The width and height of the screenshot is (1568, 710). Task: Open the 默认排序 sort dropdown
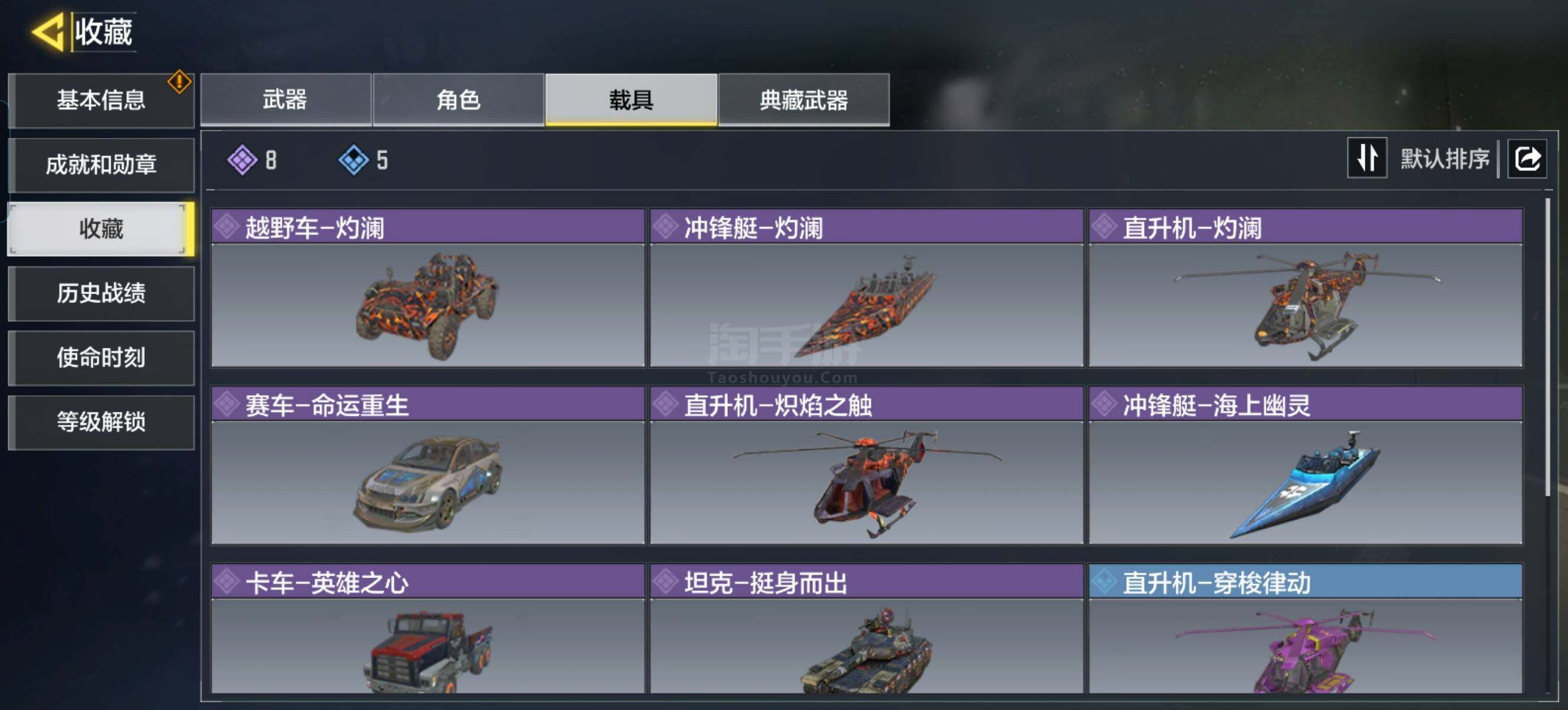[x=1444, y=159]
